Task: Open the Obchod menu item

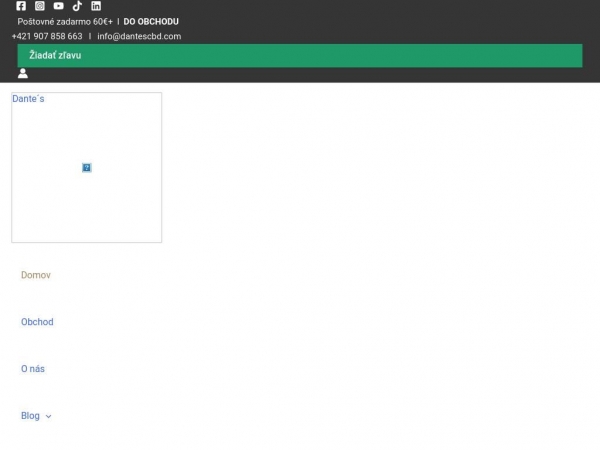Action: pos(37,322)
